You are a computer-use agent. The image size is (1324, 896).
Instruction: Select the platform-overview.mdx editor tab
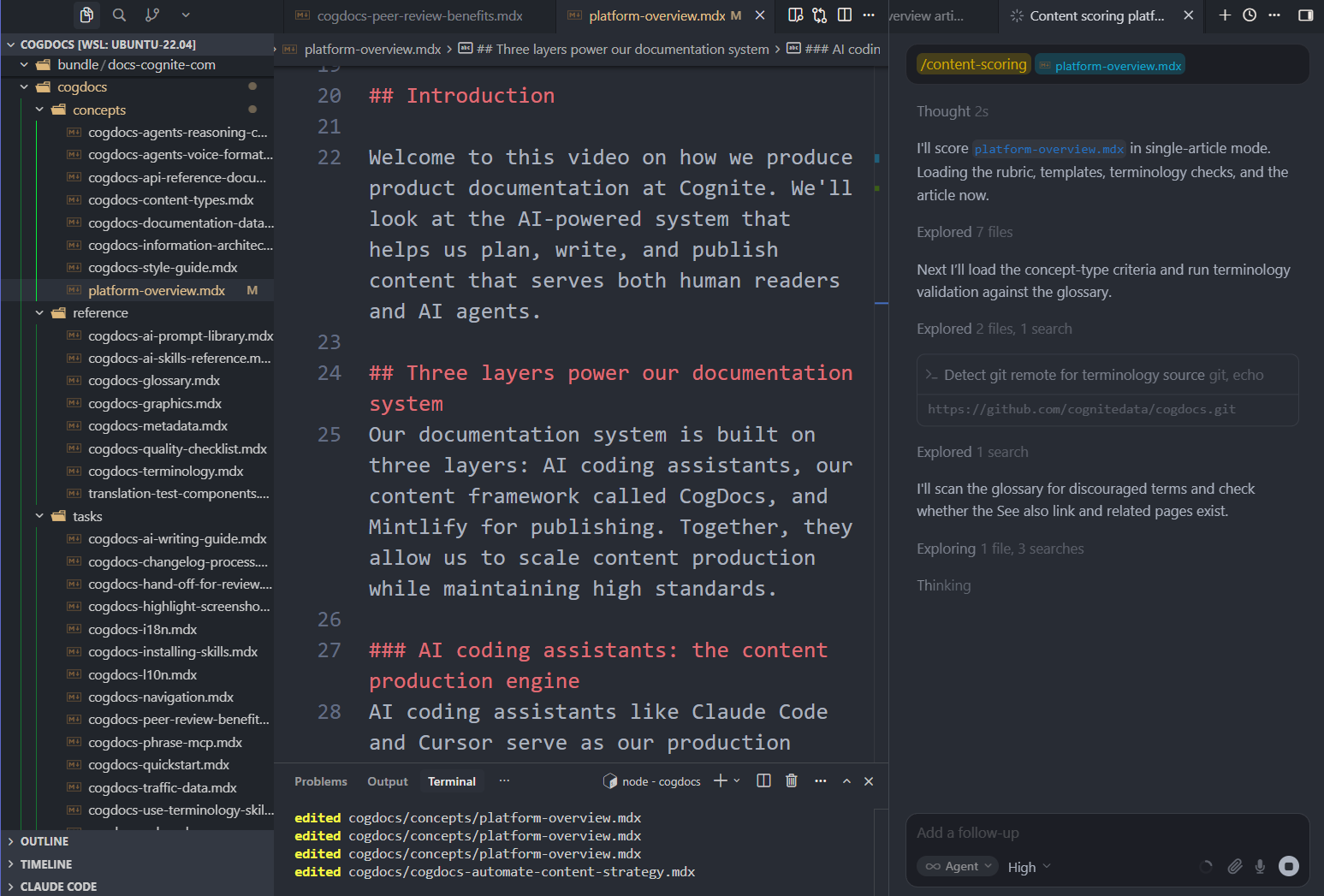click(656, 15)
